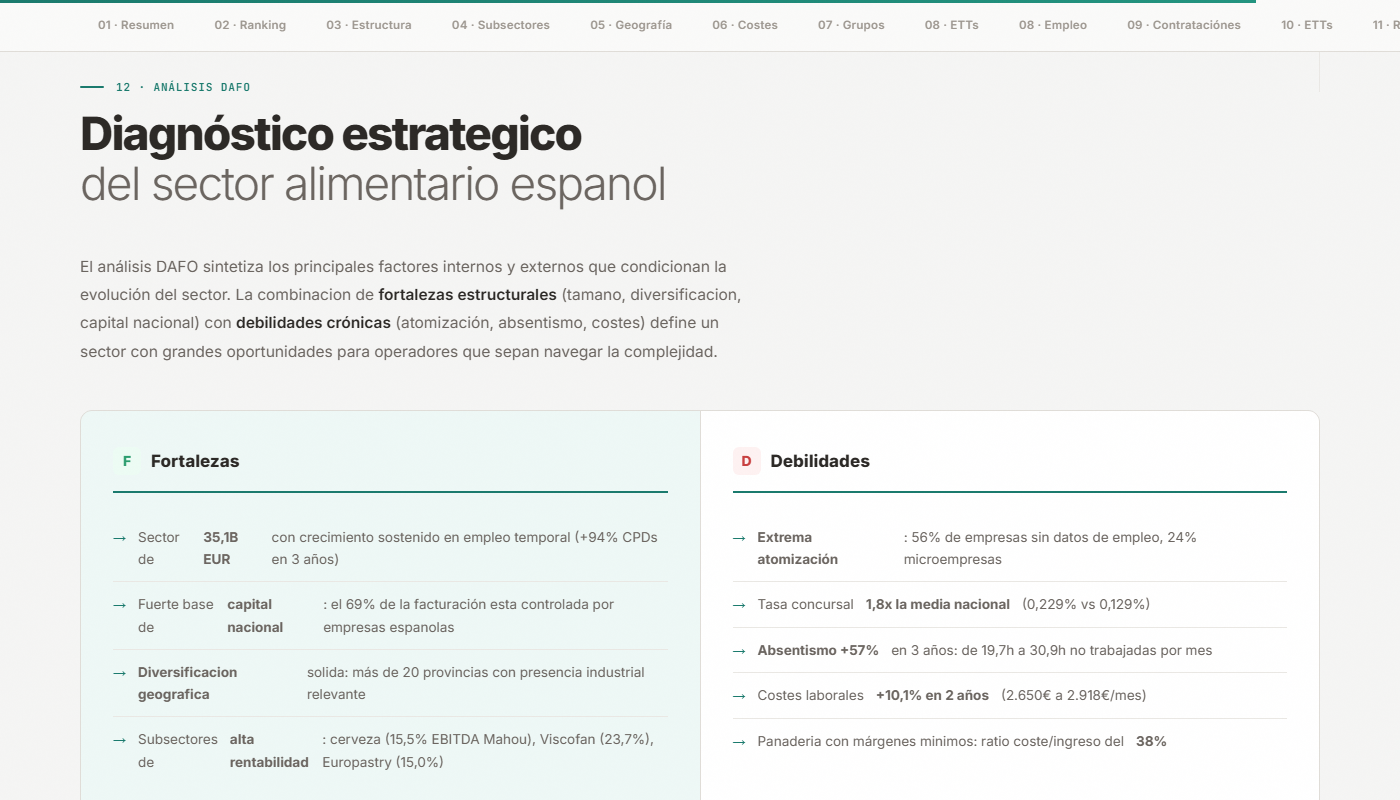Click the '(0,229% vs 0,129%)' value
Viewport: 1400px width, 800px height.
coord(1086,605)
